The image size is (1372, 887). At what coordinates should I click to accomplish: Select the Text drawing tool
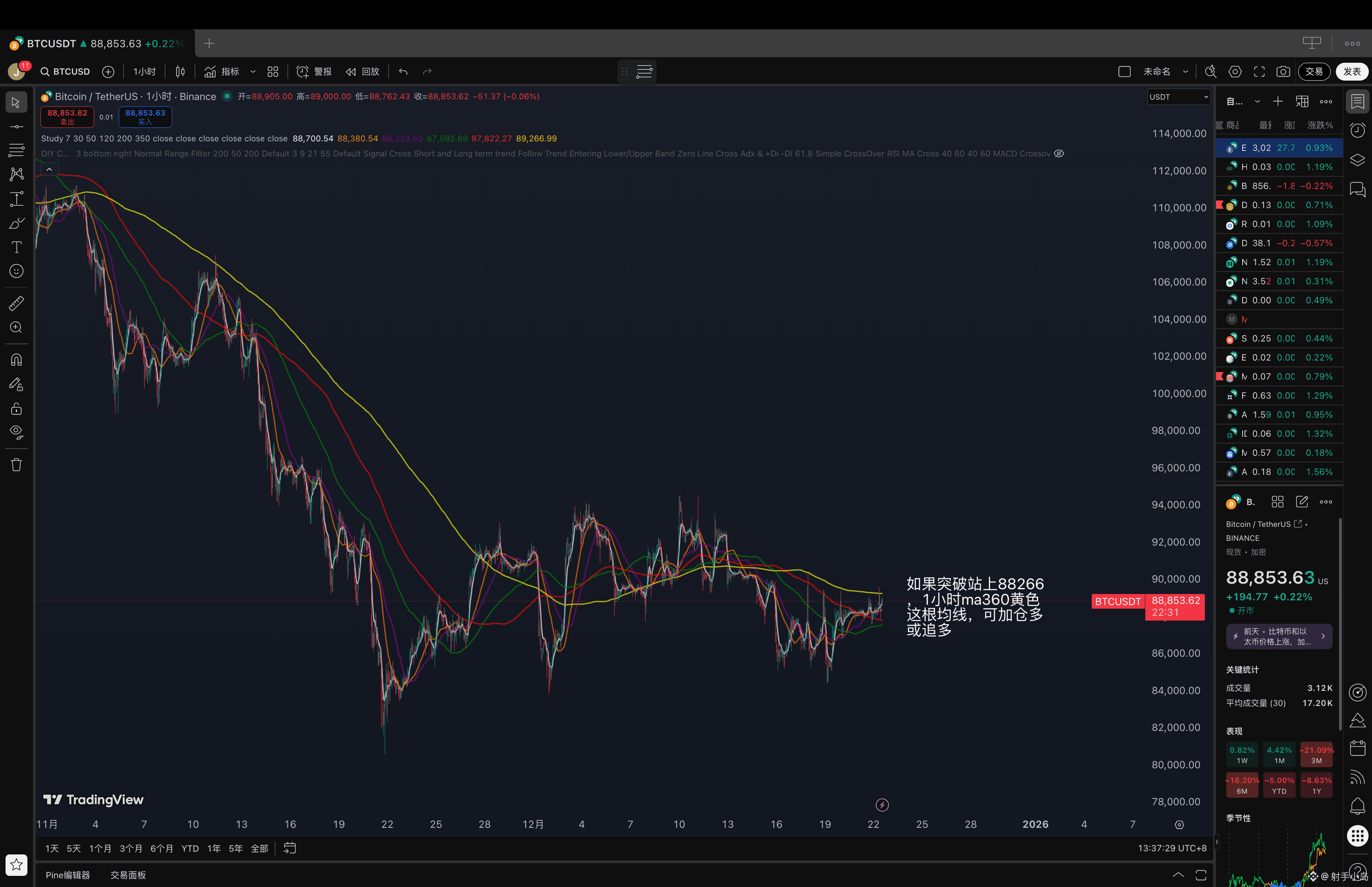[x=16, y=247]
